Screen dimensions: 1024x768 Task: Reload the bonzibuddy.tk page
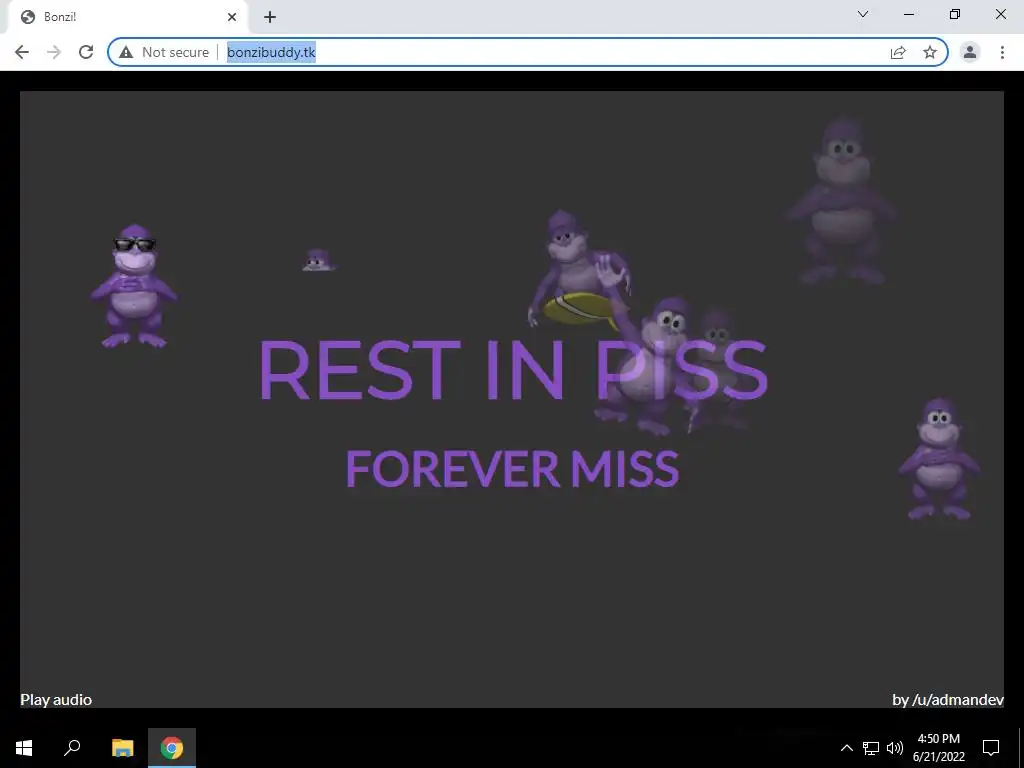[x=86, y=52]
